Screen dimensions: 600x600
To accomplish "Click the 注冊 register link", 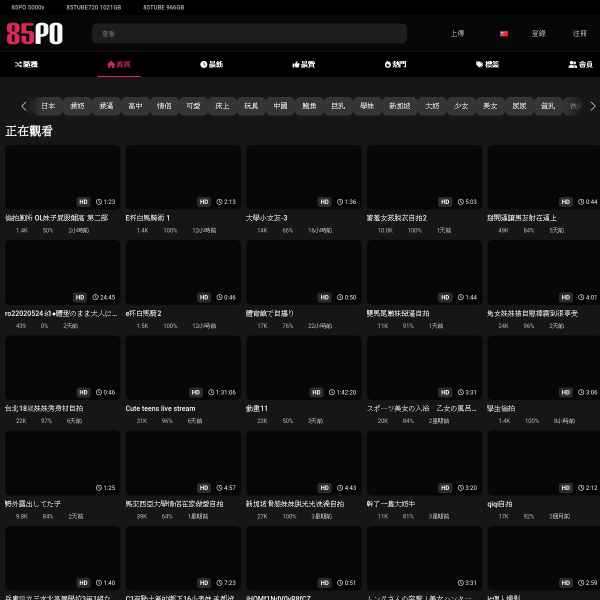I will pos(580,34).
